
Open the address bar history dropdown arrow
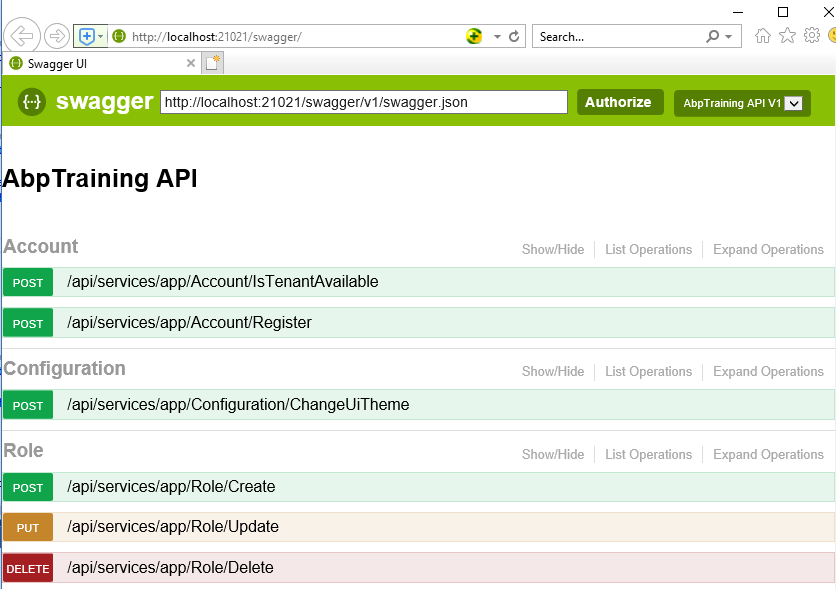click(x=497, y=37)
